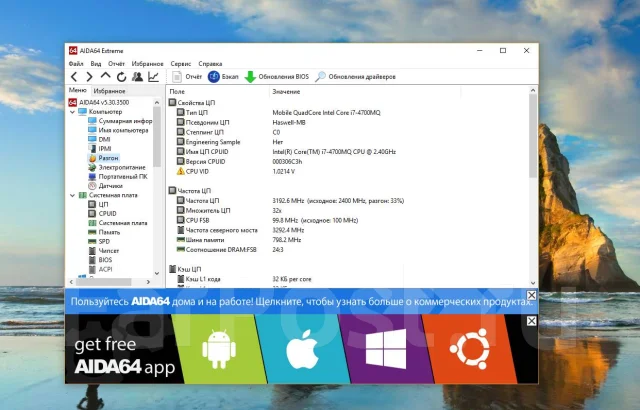Go back with the left arrow toolbar icon
The height and width of the screenshot is (410, 640).
click(74, 77)
